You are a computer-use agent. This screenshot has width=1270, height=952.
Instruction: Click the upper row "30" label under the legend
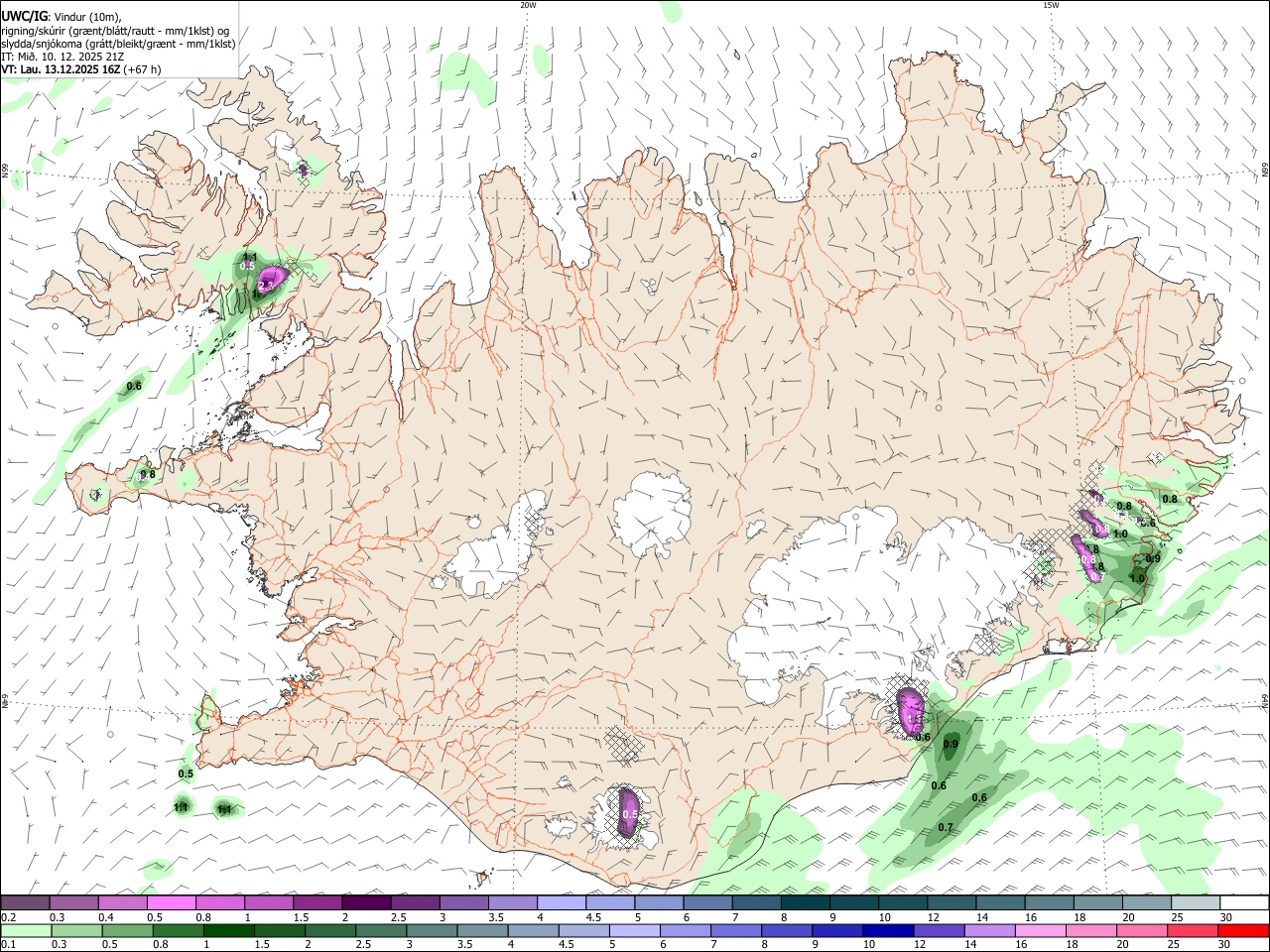[1226, 917]
